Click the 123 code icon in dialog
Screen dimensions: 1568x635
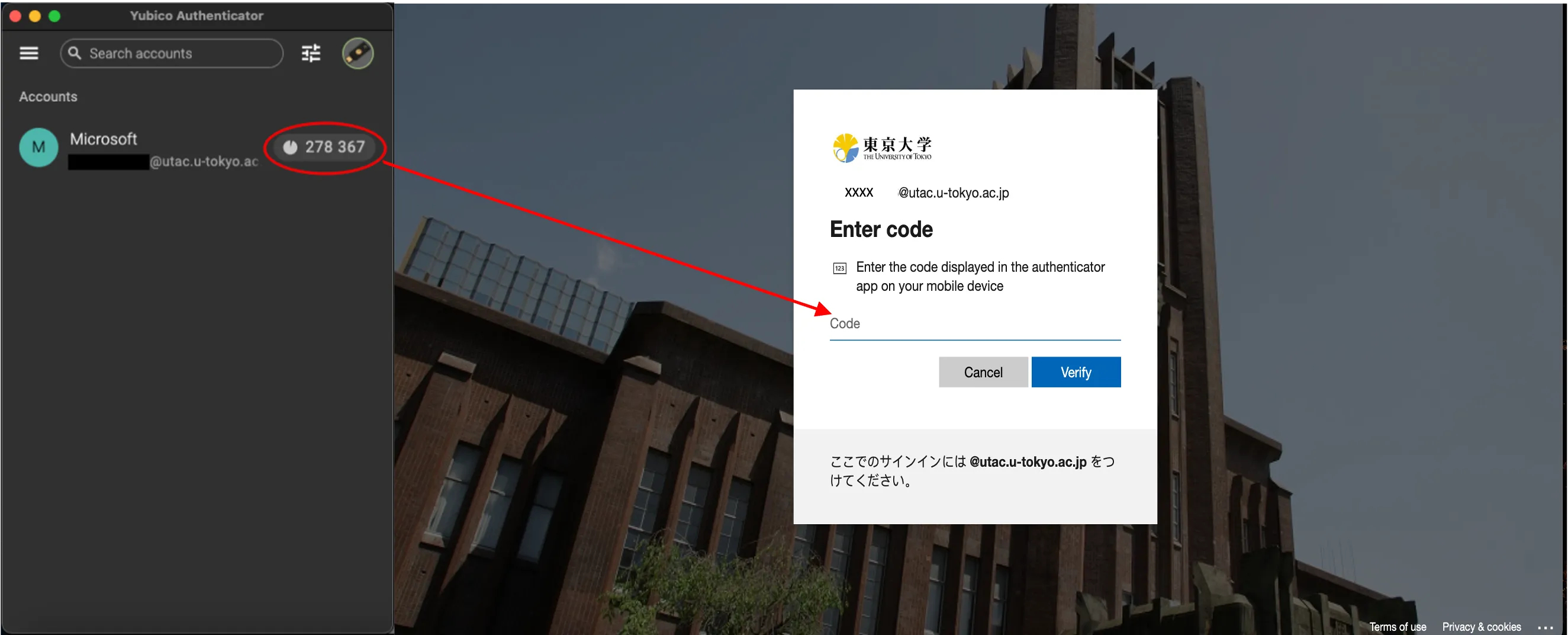point(839,268)
